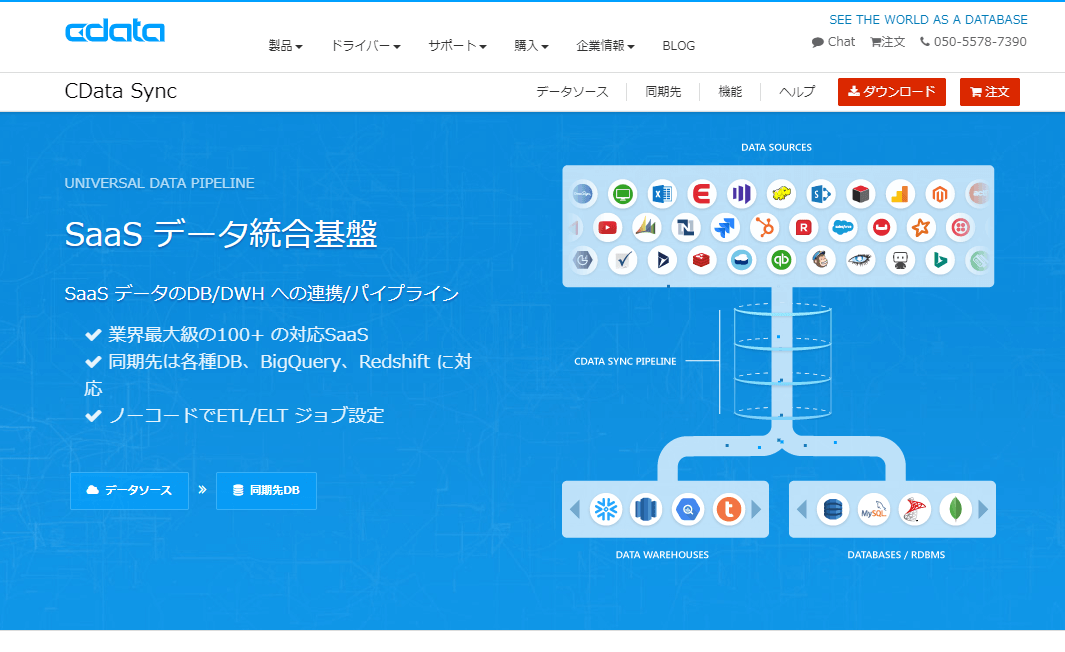Select the orange 't' warehouse icon

728,509
